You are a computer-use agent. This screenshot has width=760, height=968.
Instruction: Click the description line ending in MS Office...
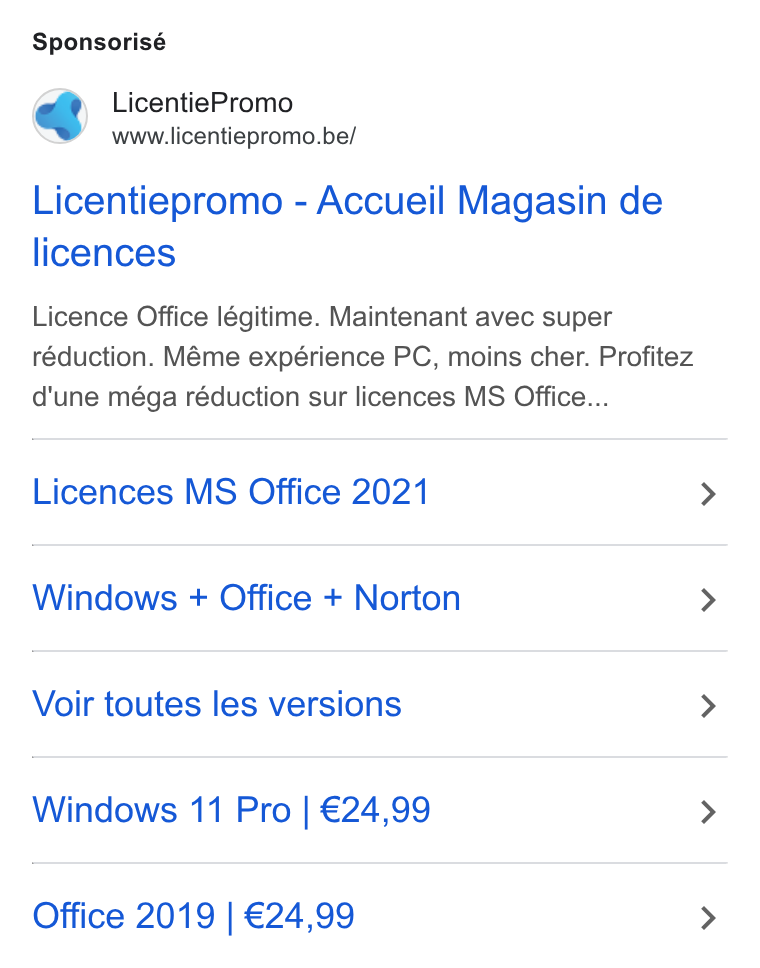(320, 397)
